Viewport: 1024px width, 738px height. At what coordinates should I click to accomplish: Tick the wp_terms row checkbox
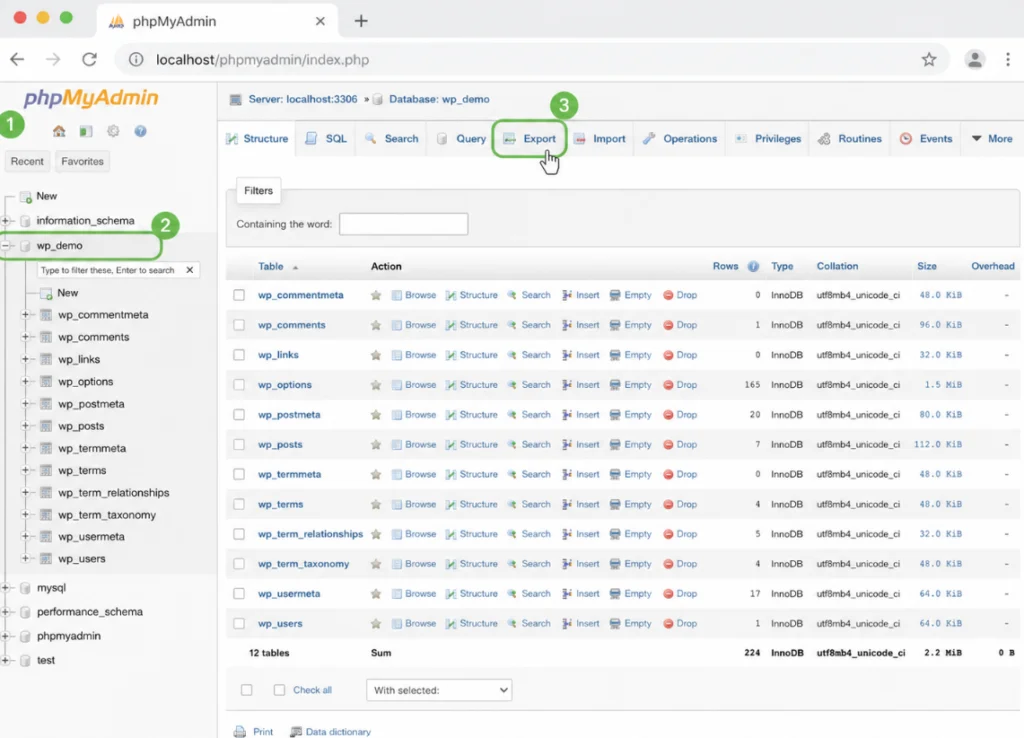coord(239,504)
